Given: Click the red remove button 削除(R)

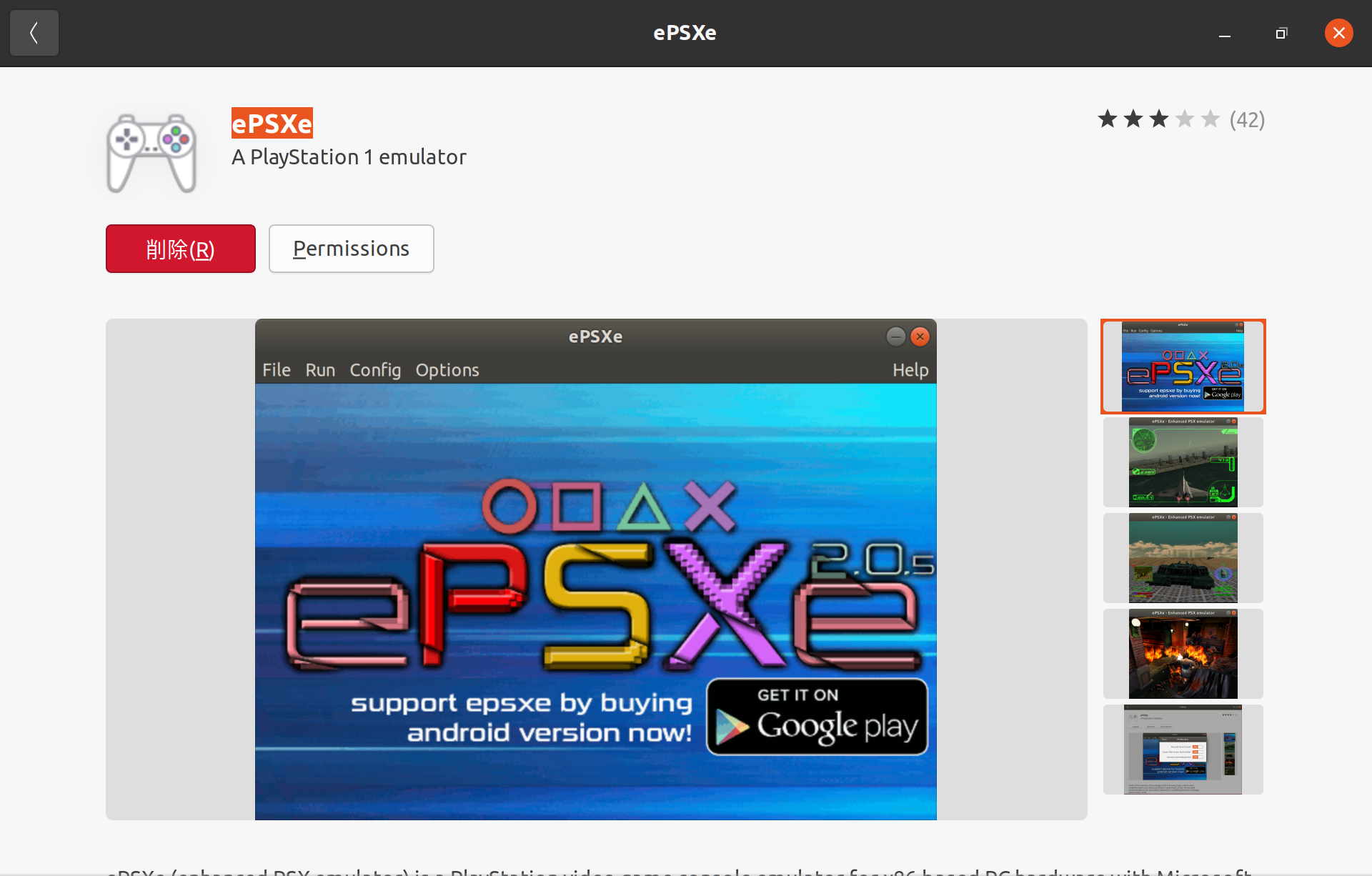Looking at the screenshot, I should [x=181, y=249].
